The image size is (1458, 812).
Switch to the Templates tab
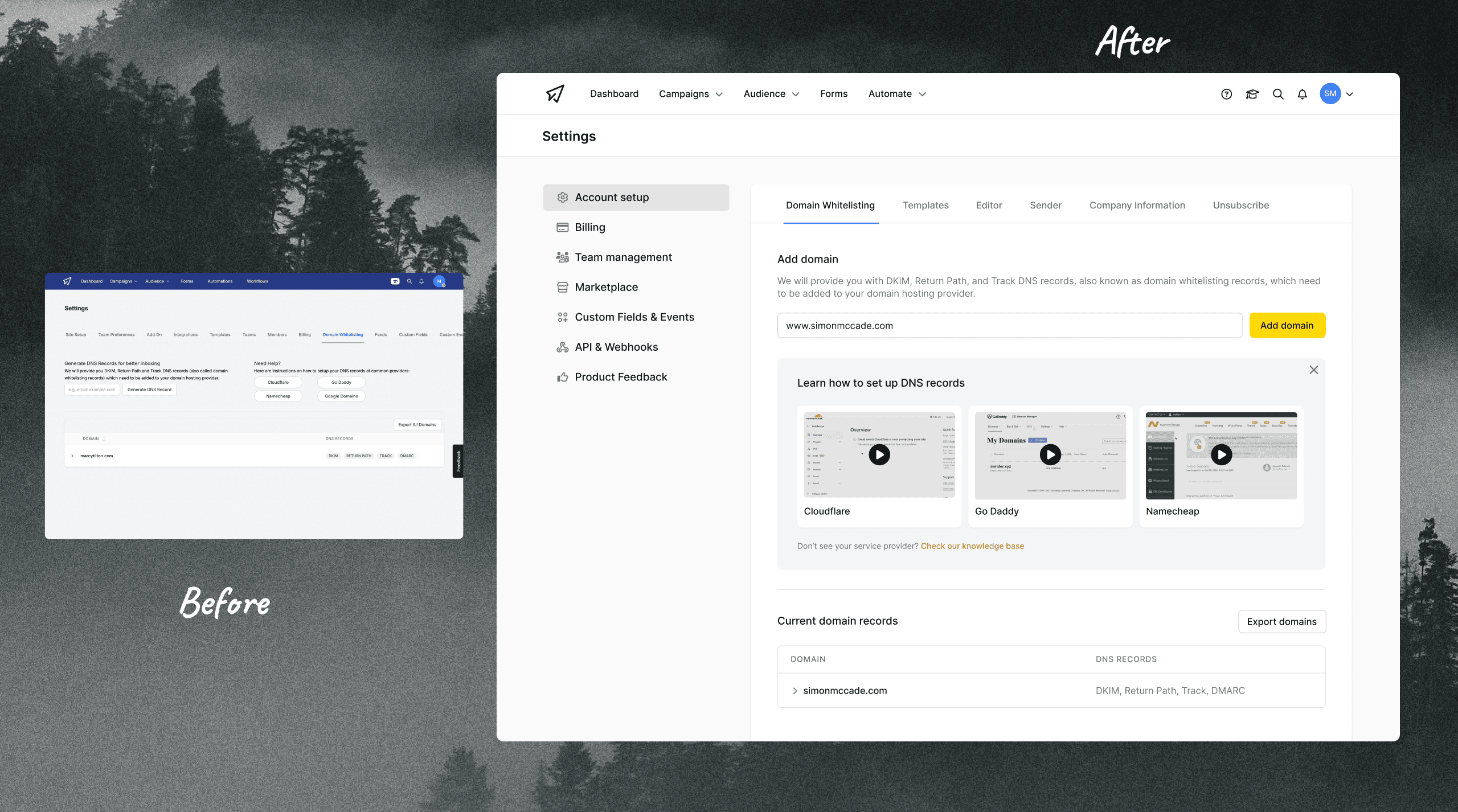click(x=925, y=205)
